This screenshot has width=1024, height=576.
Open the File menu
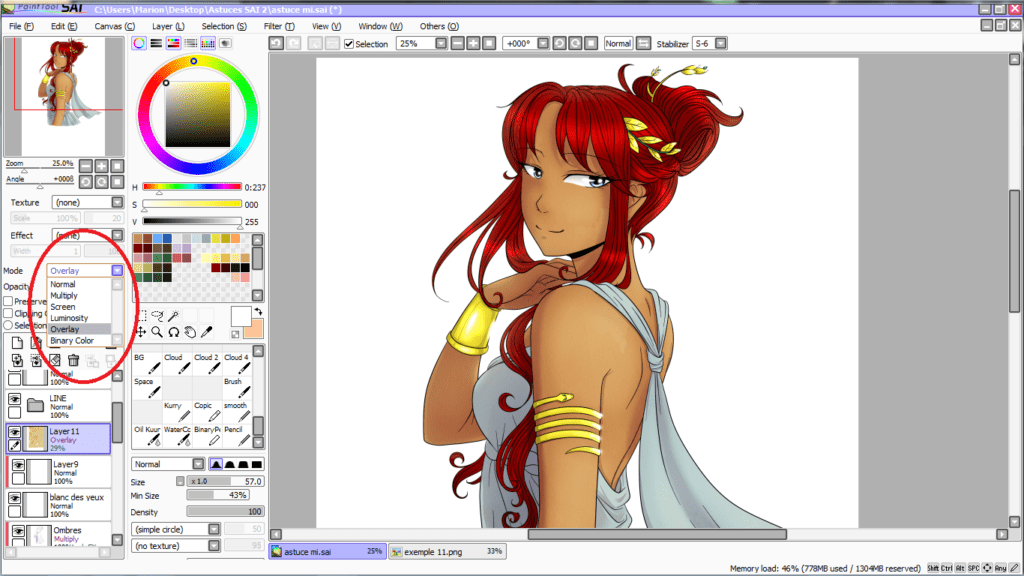[22, 26]
